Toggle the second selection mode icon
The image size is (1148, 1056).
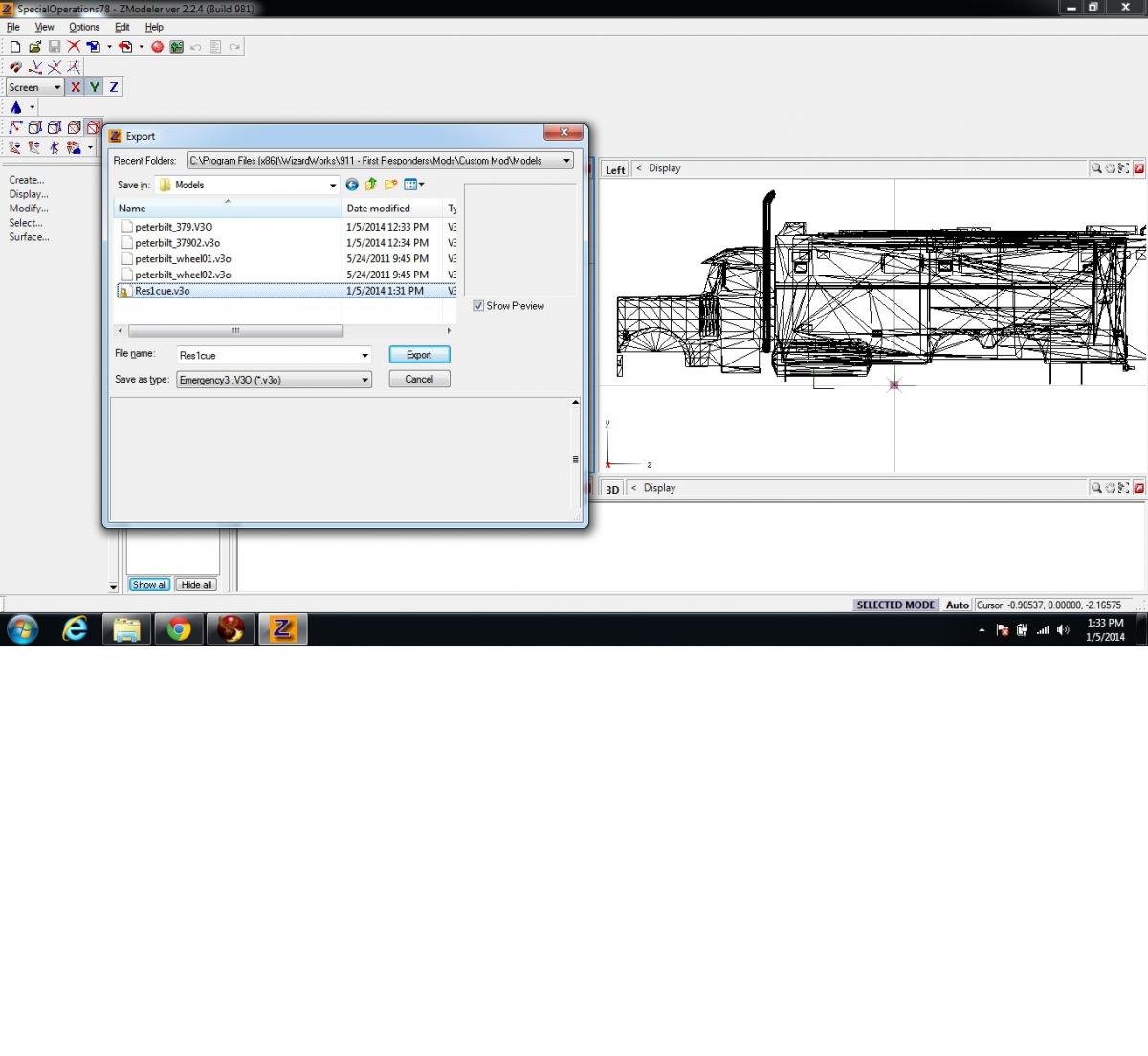(x=34, y=147)
